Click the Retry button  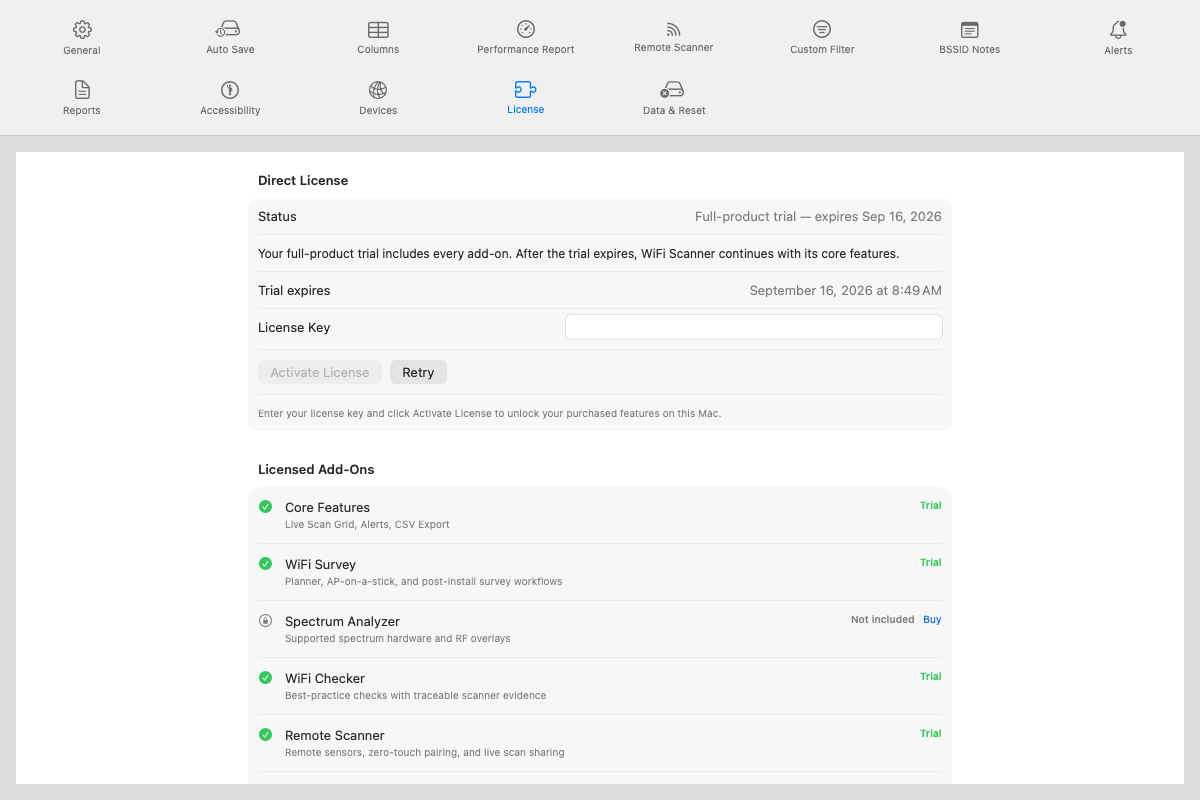coord(418,372)
